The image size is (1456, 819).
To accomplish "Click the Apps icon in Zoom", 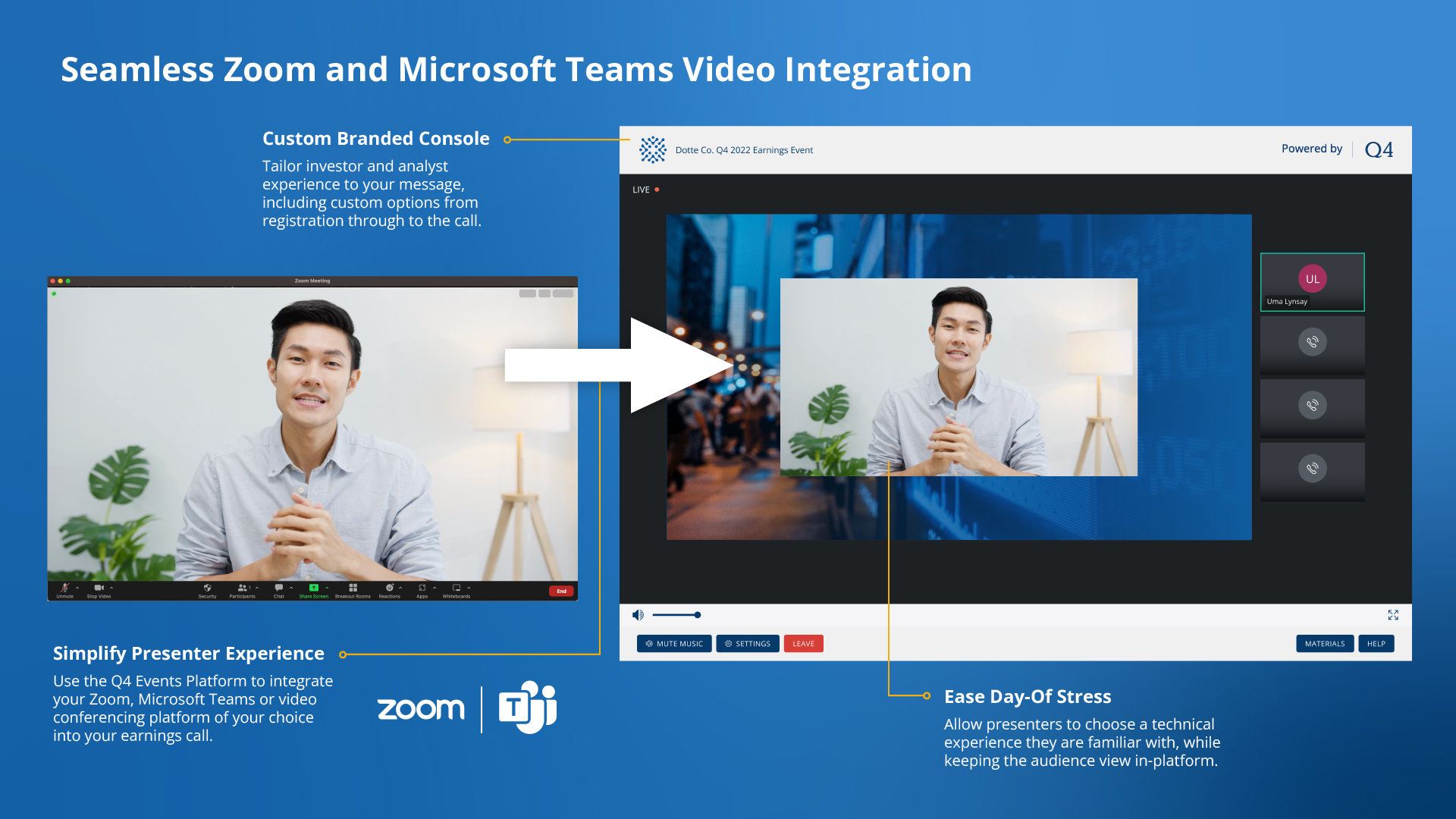I will click(x=422, y=588).
